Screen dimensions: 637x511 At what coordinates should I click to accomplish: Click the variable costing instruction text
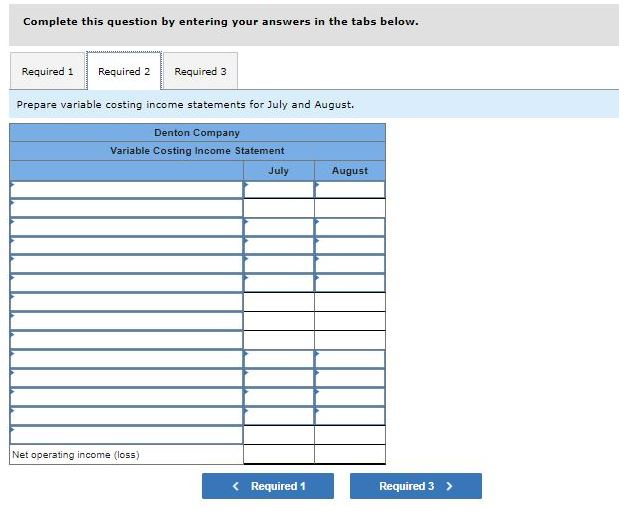(x=185, y=105)
